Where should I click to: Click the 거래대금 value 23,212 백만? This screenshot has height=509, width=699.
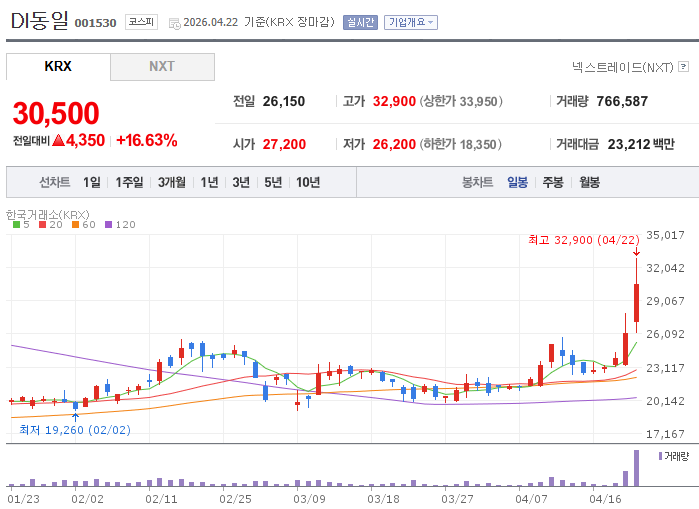coord(641,144)
